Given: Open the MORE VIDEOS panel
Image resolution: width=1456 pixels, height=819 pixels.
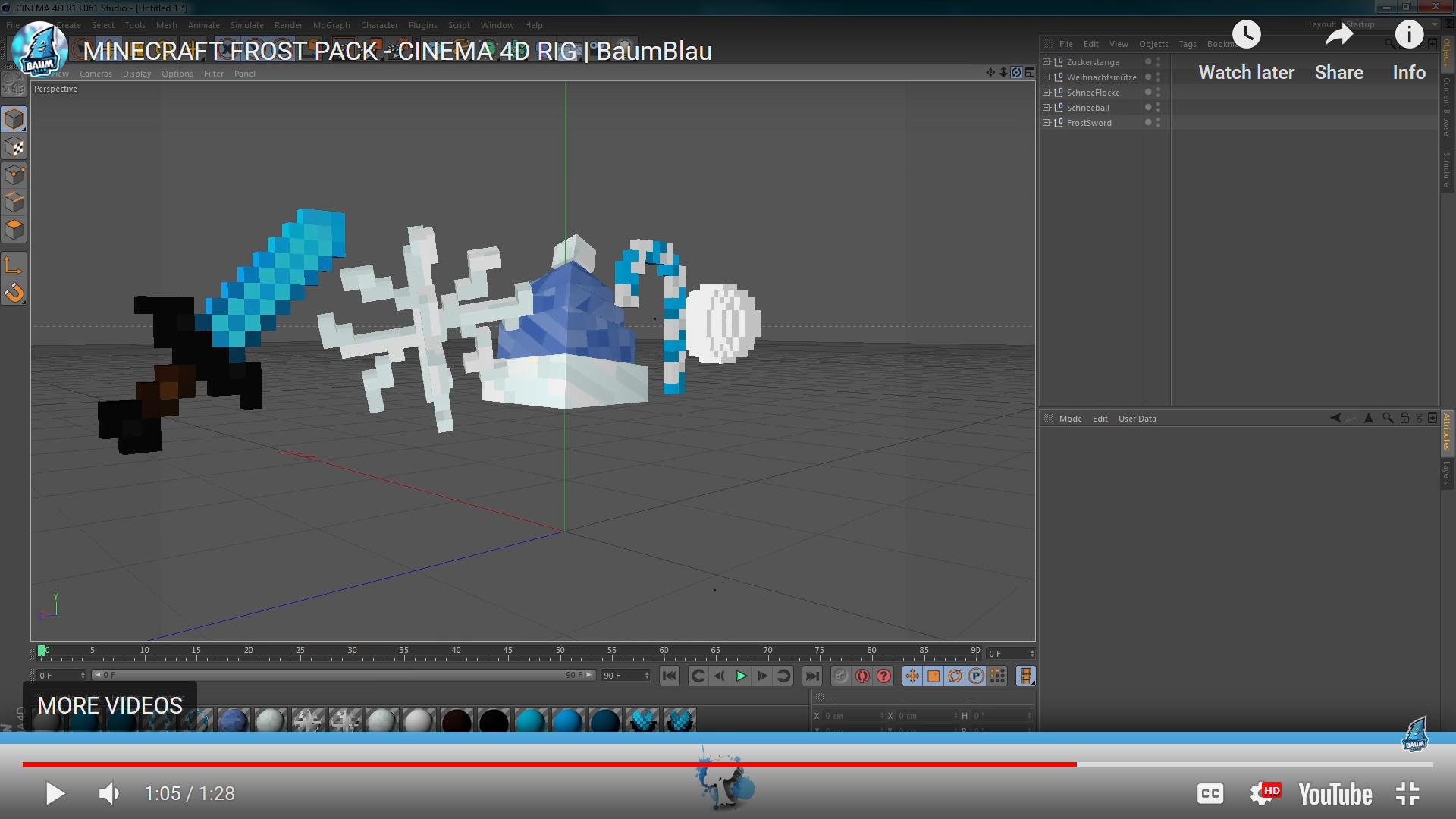Looking at the screenshot, I should coord(110,706).
